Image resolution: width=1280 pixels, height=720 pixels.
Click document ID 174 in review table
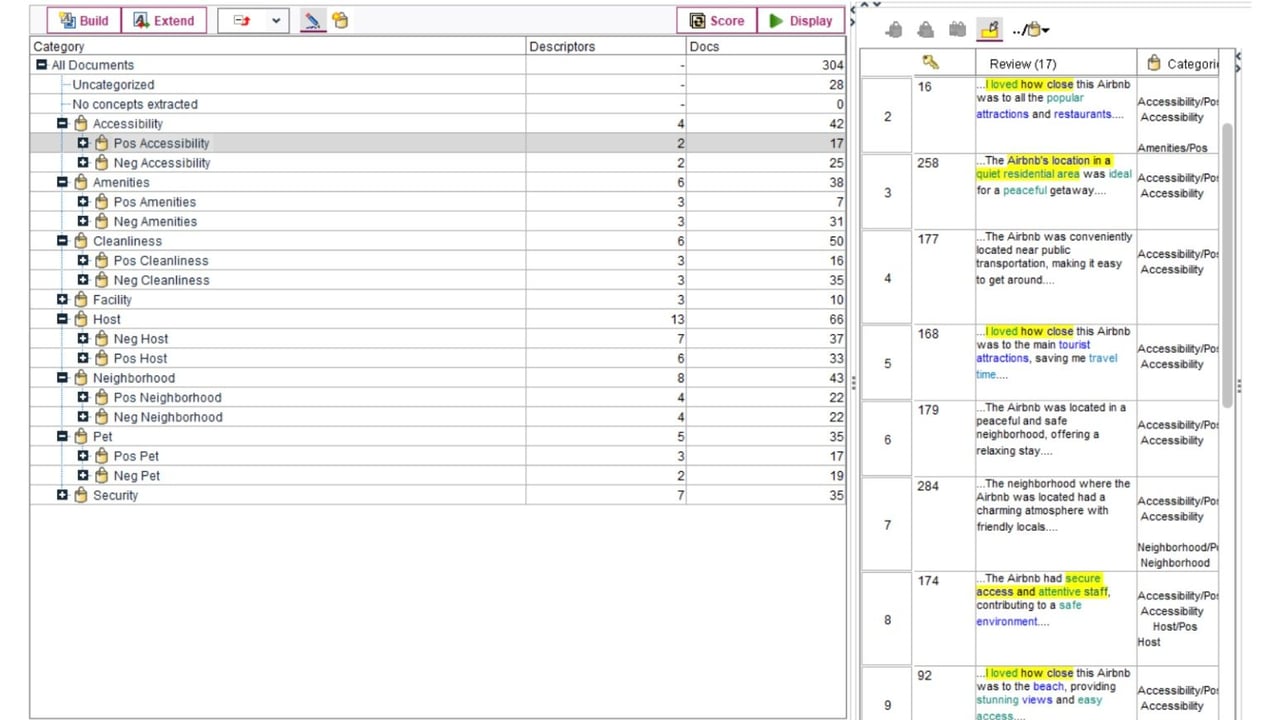(928, 581)
